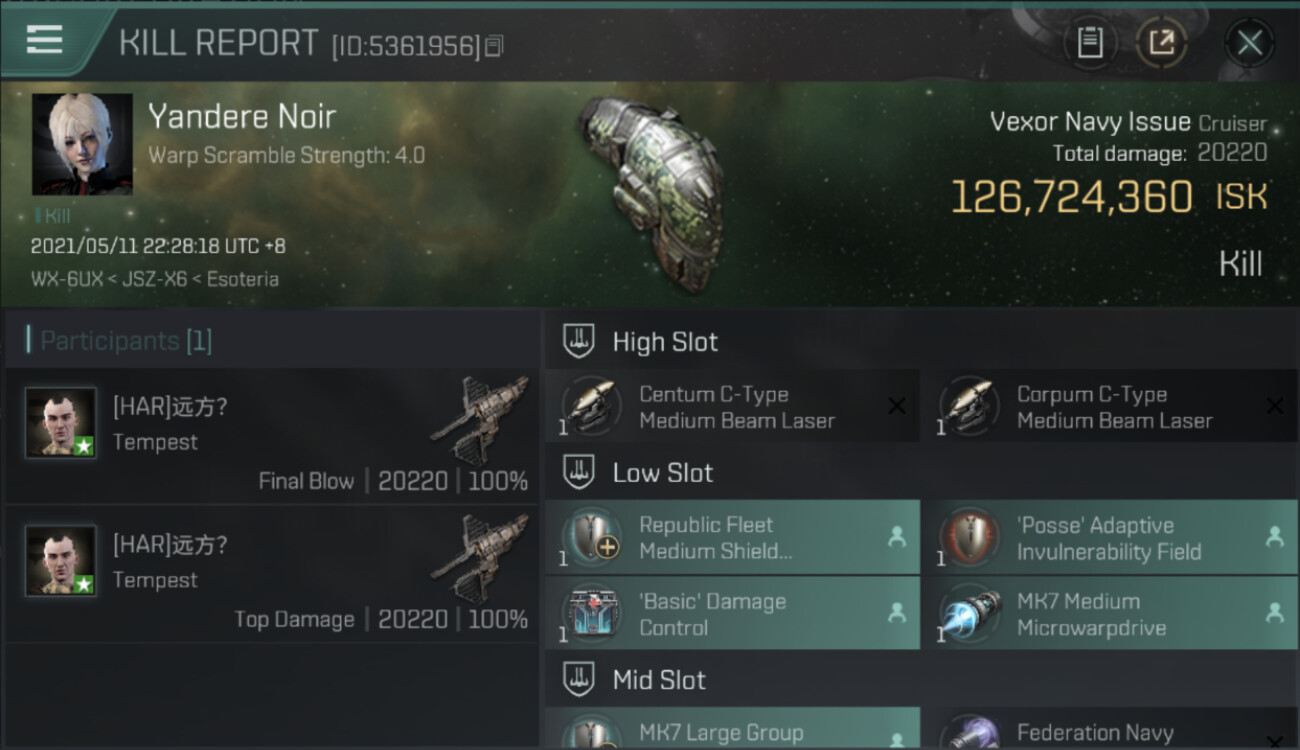Select the Centum C-Type Medium Beam Laser
Screen dimensions: 1300x750
pos(732,407)
